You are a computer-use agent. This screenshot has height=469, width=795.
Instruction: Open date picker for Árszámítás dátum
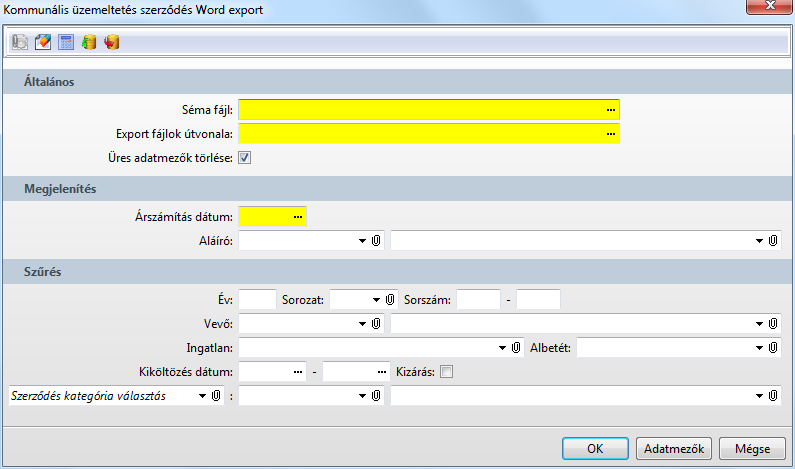point(298,217)
